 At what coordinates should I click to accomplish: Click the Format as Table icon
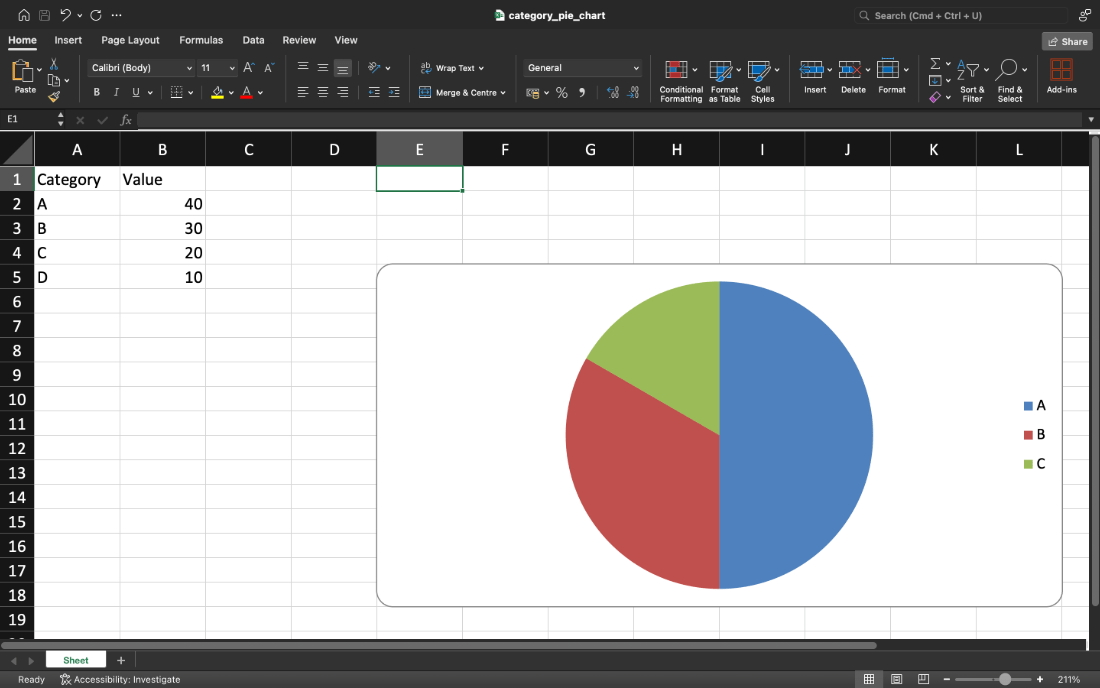point(720,70)
